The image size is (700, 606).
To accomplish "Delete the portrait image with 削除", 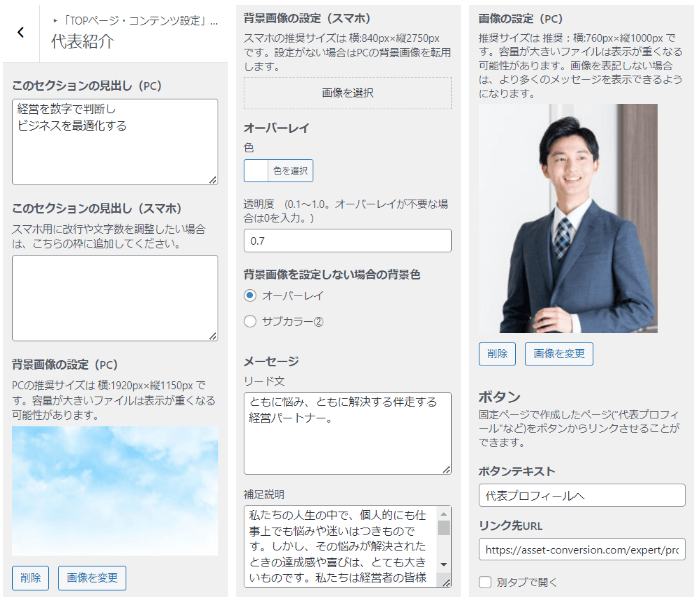I will (497, 354).
